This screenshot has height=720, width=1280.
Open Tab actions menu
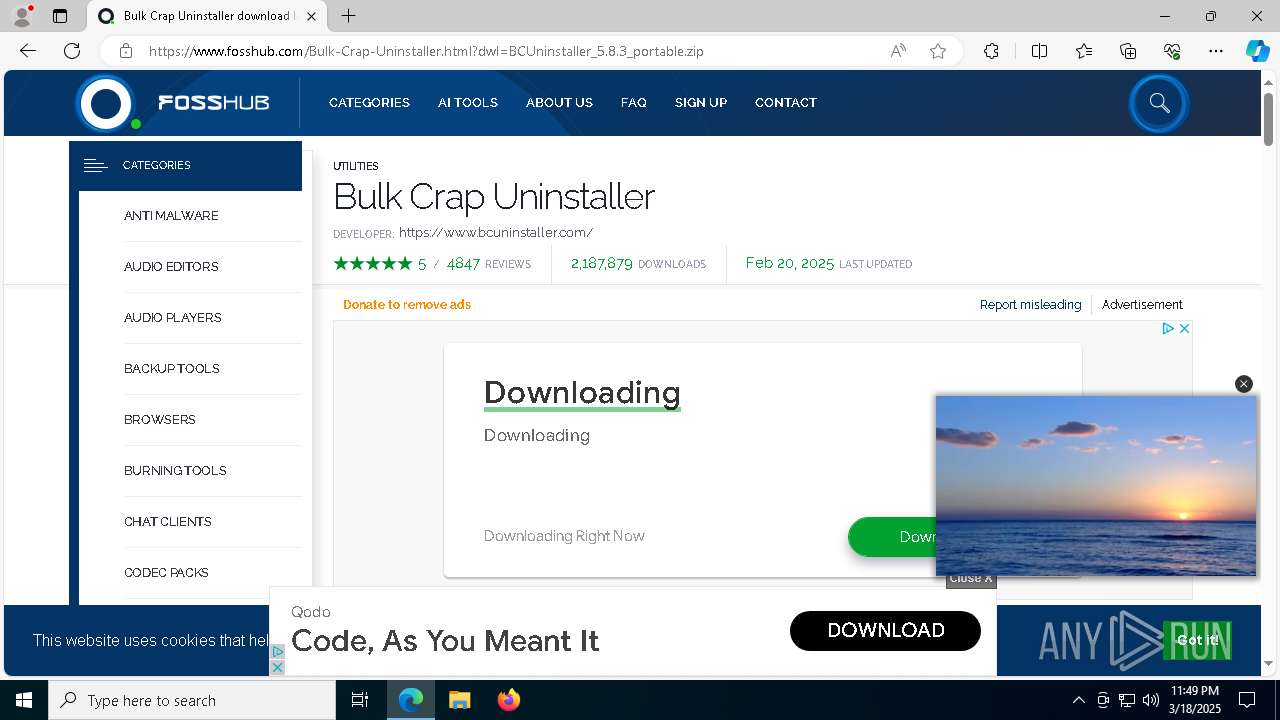click(60, 16)
